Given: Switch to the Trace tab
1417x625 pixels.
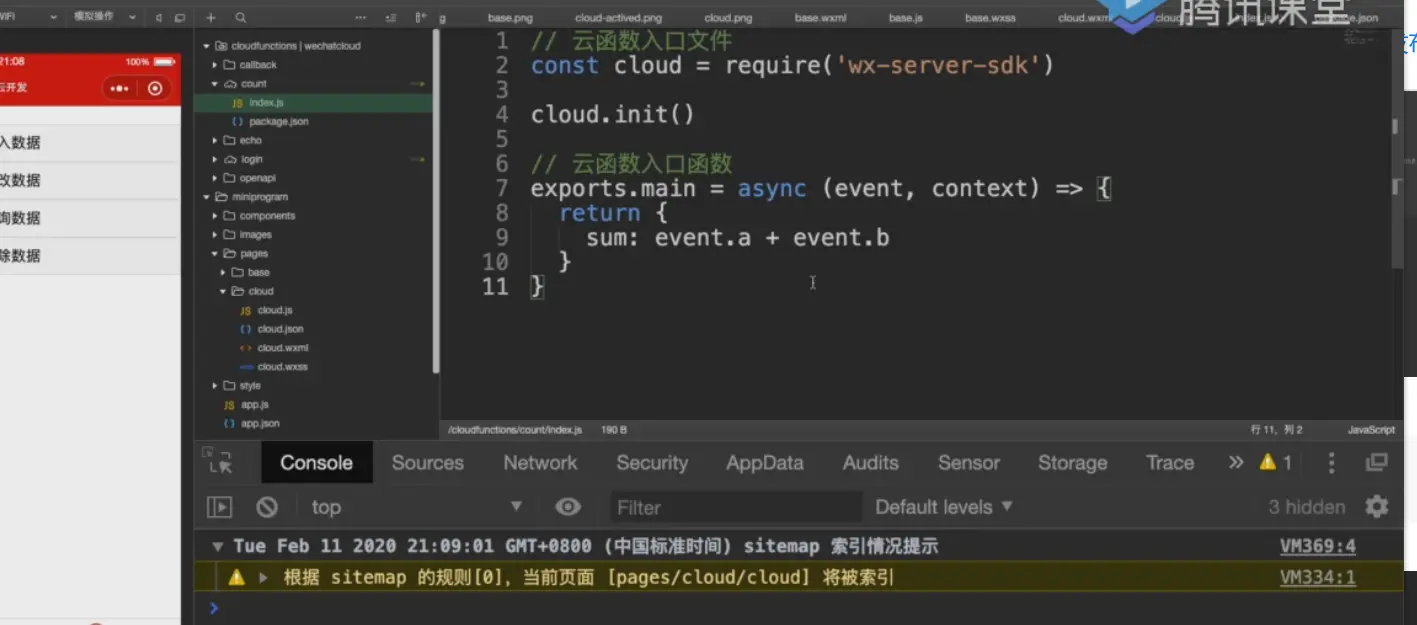Looking at the screenshot, I should (x=1170, y=462).
